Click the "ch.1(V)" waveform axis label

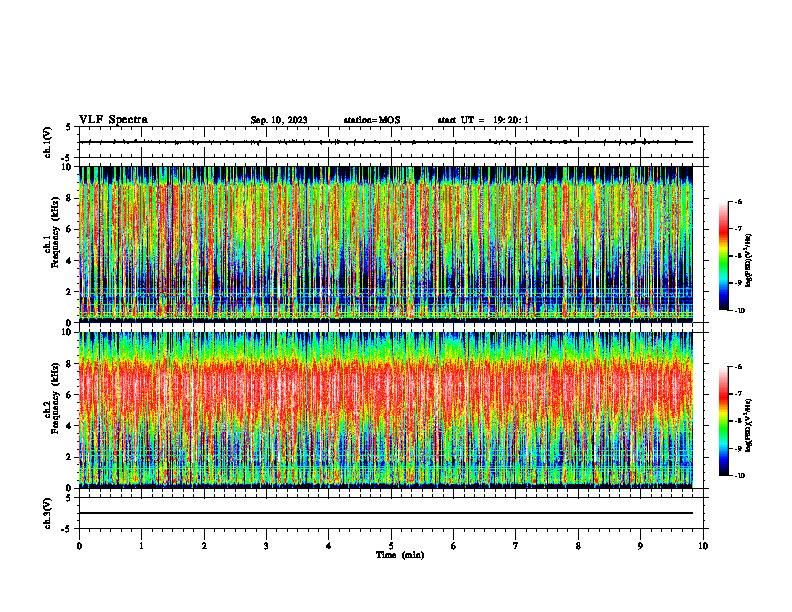click(x=48, y=142)
